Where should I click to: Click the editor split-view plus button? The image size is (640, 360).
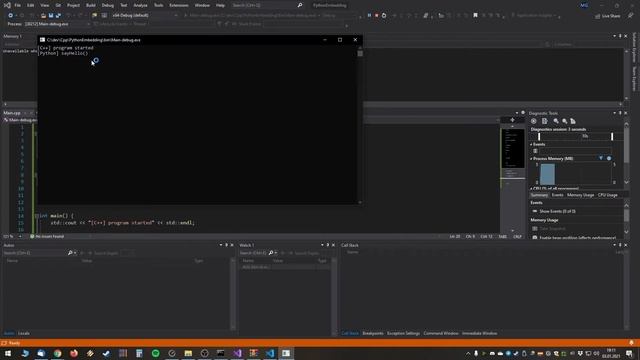512,120
